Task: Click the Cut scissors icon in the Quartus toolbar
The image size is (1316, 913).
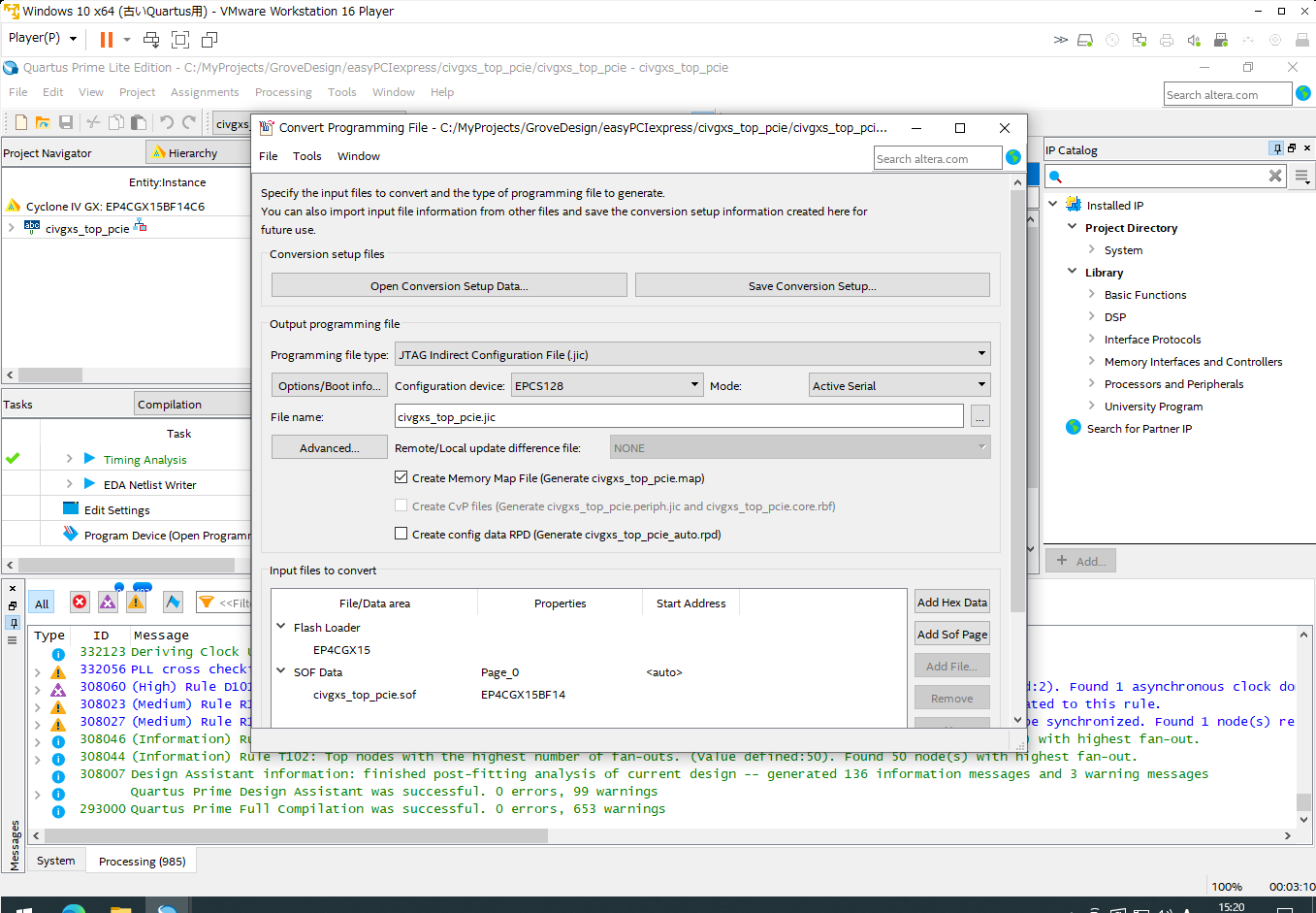Action: coord(93,122)
